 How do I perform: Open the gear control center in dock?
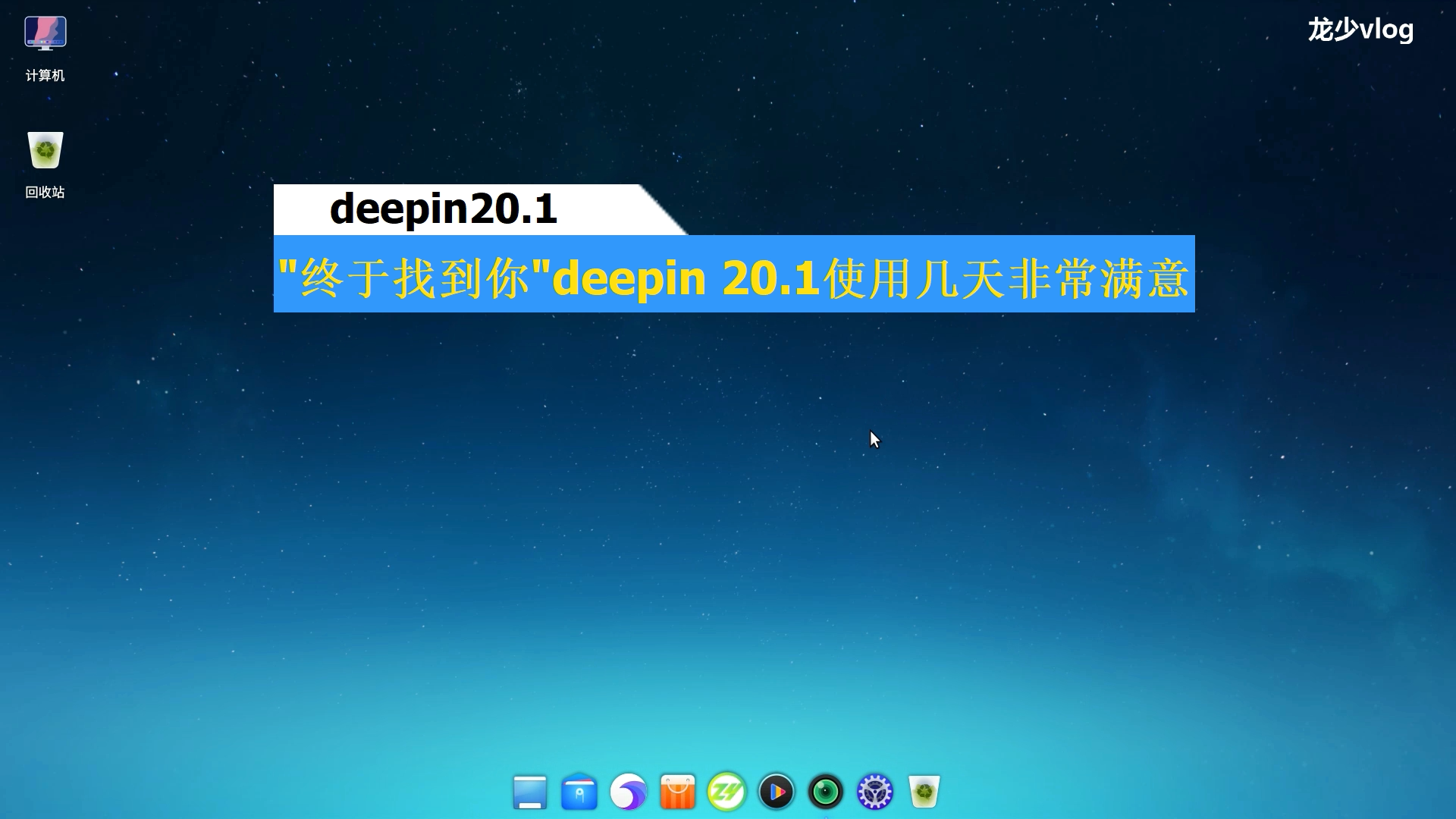click(875, 792)
